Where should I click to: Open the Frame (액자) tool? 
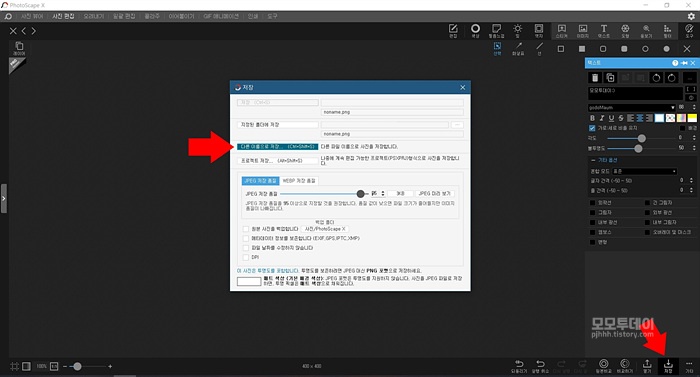click(x=539, y=31)
